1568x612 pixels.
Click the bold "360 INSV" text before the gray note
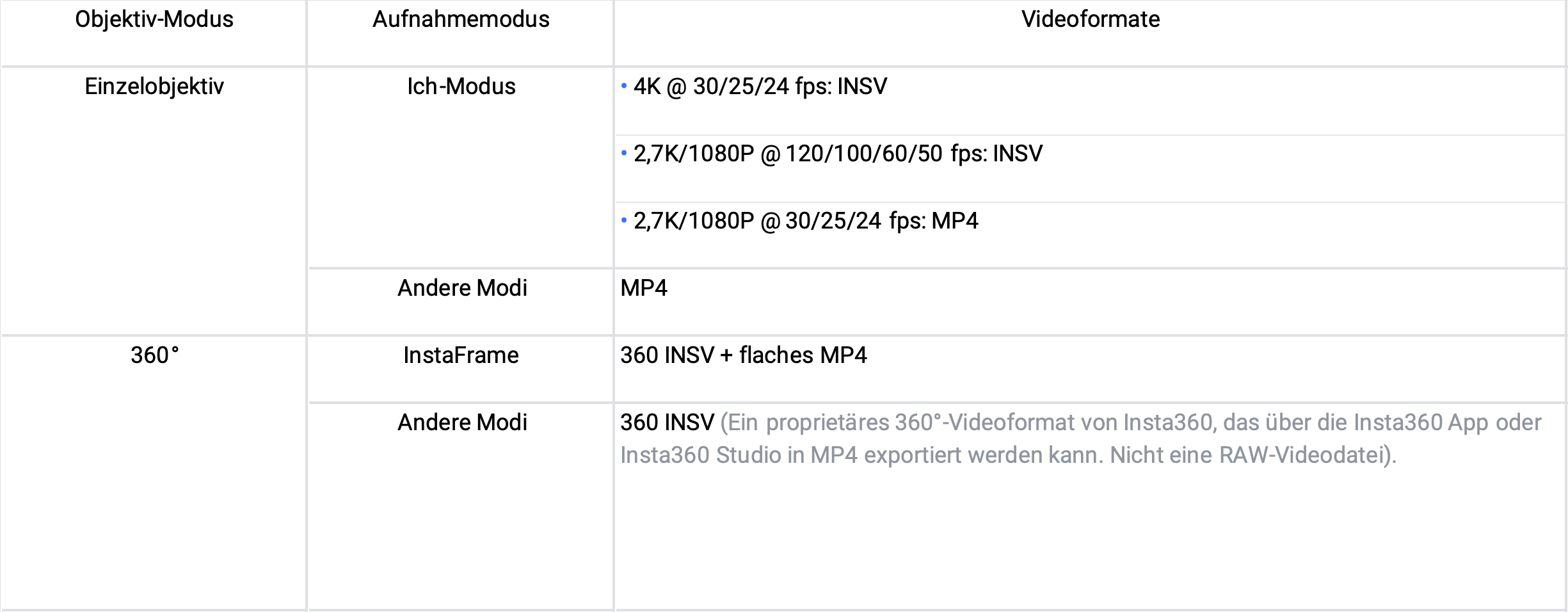coord(667,423)
